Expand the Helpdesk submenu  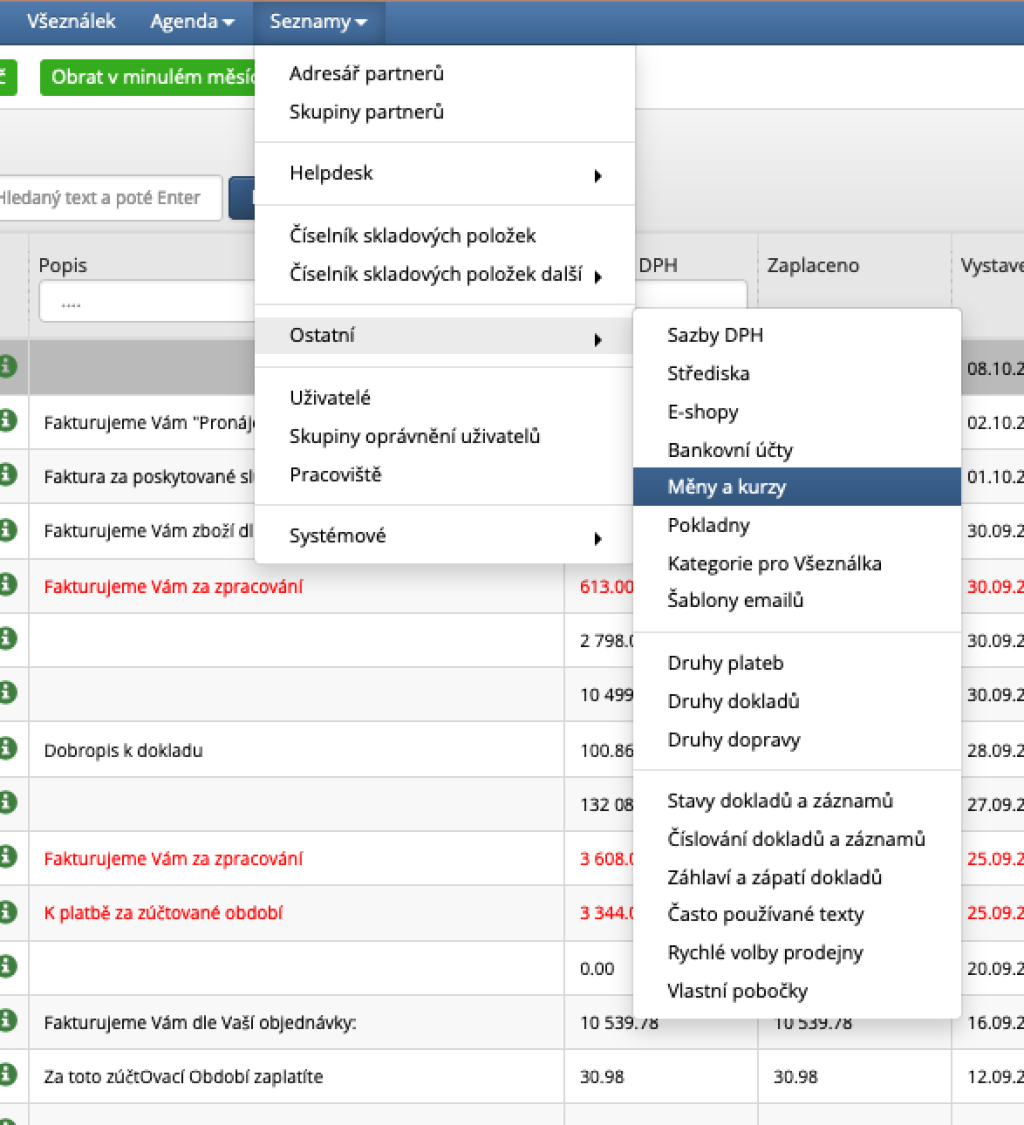click(x=444, y=173)
